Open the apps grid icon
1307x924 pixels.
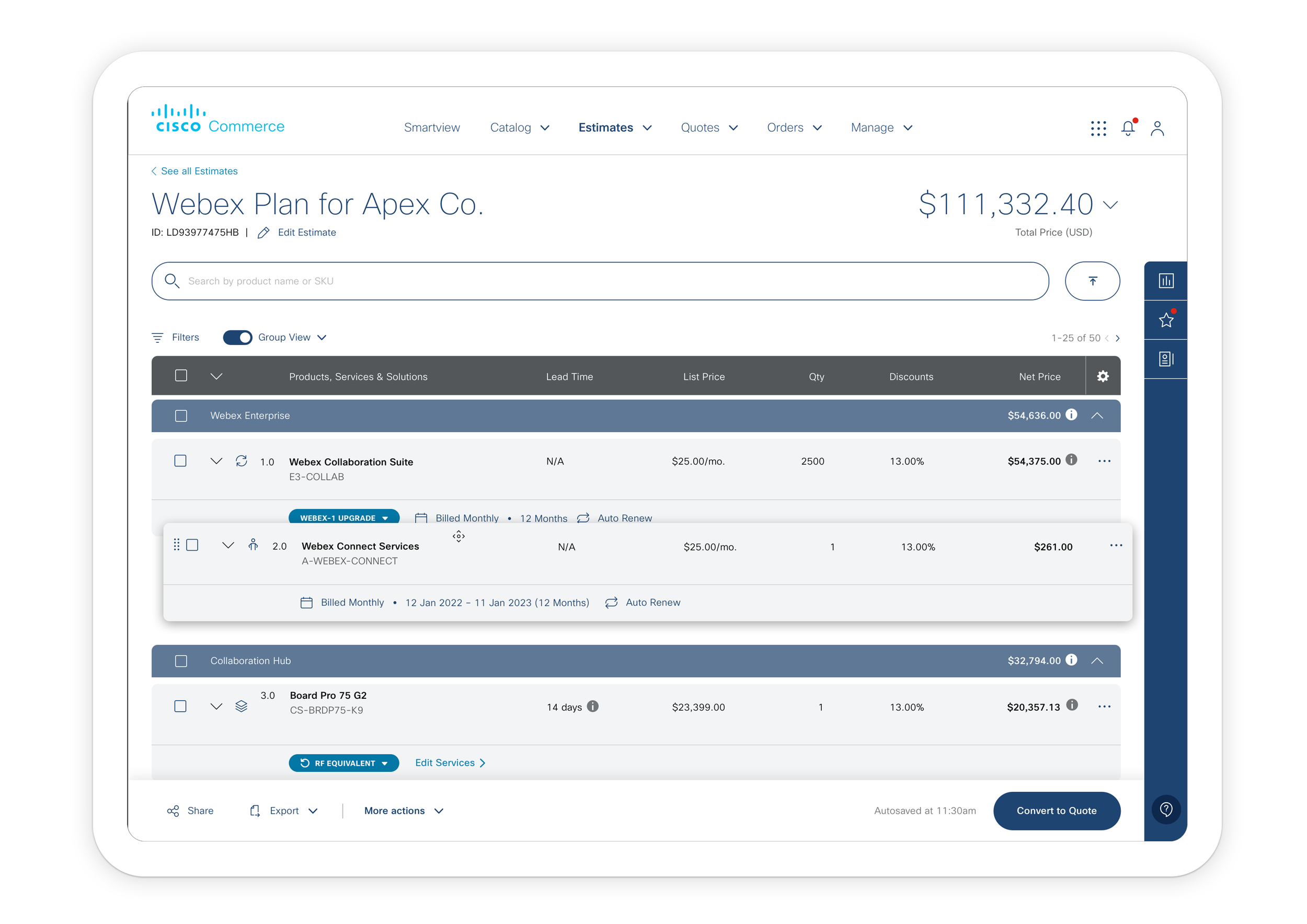[x=1098, y=129]
